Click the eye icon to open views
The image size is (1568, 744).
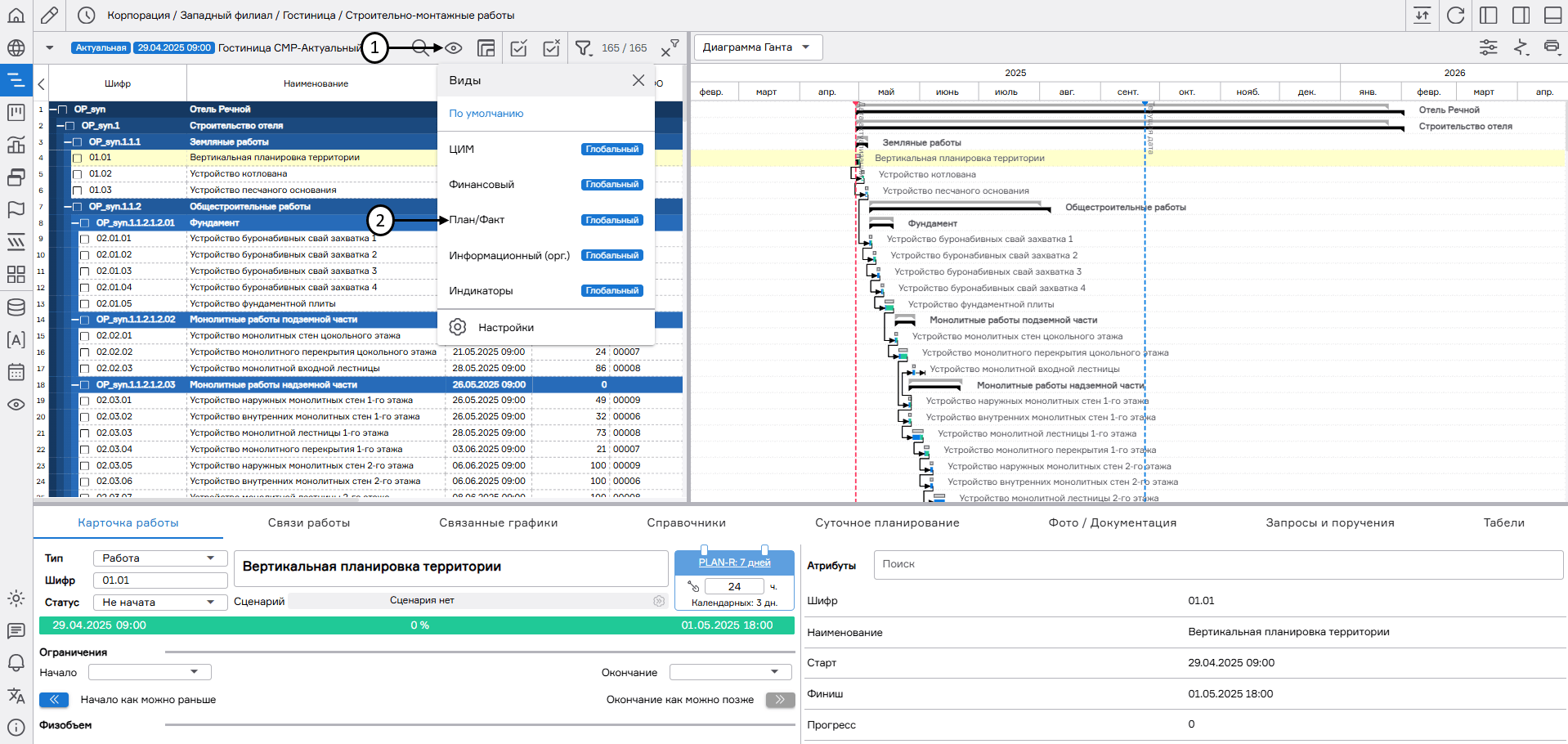tap(454, 48)
